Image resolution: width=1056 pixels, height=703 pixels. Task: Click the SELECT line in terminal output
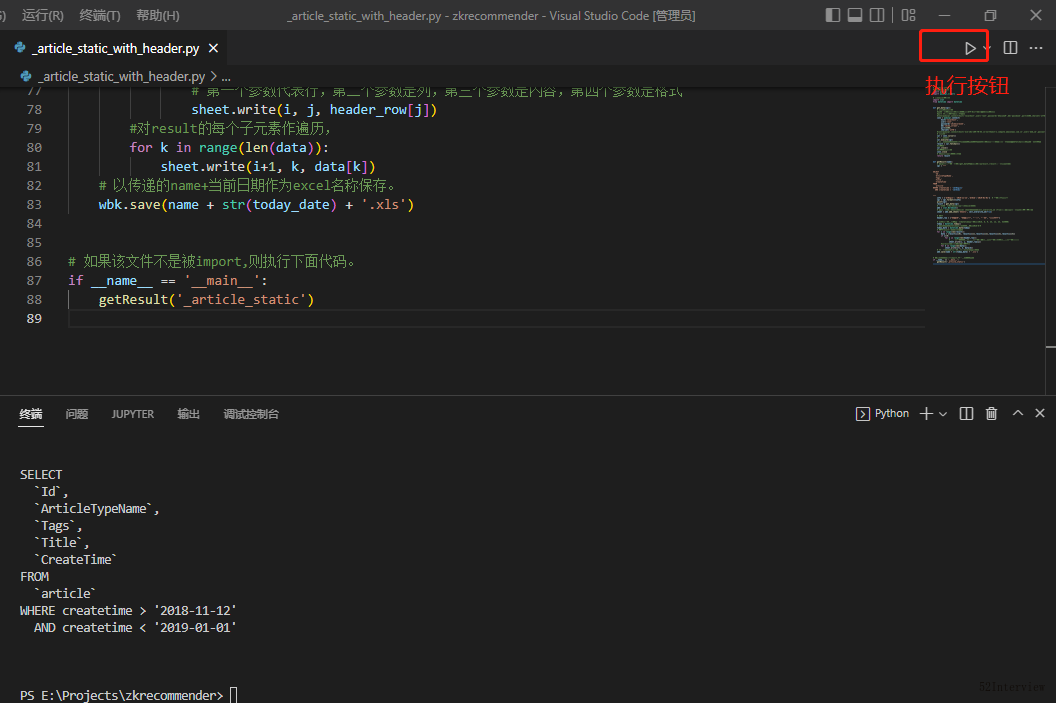[x=41, y=475]
